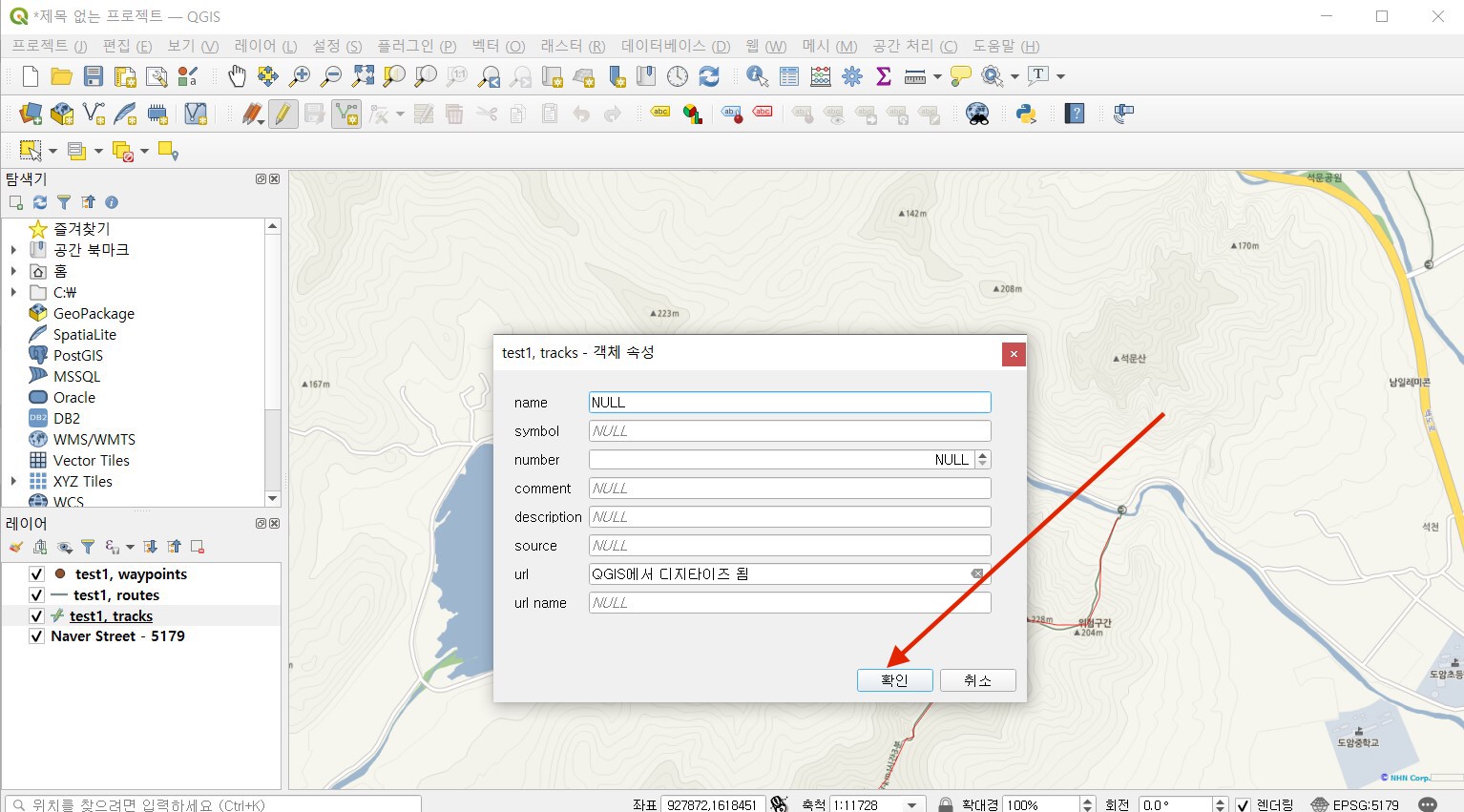This screenshot has width=1464, height=812.
Task: Zoom to full extent of the map
Action: [x=364, y=76]
